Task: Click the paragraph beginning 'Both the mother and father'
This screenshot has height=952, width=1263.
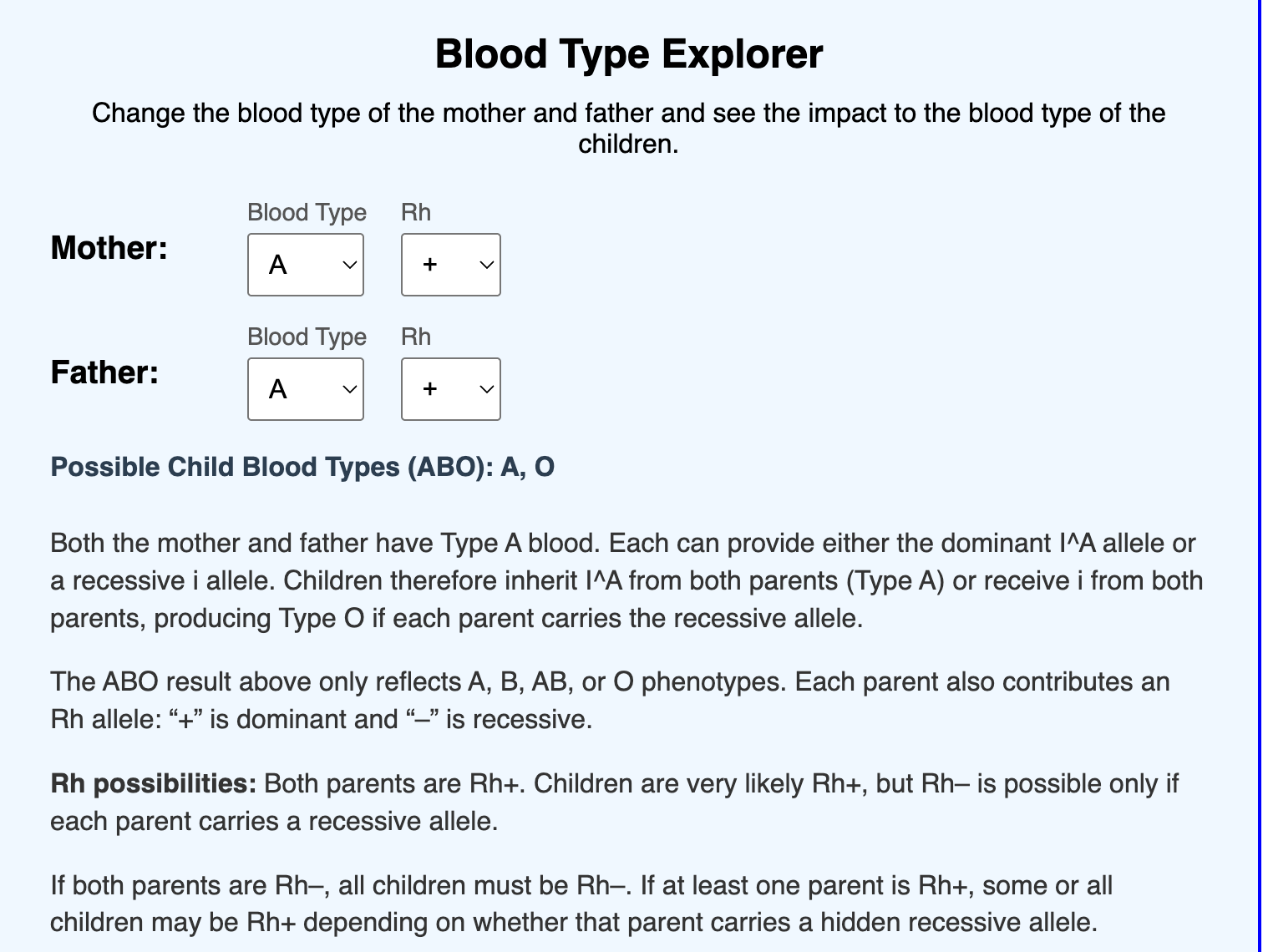Action: tap(626, 580)
